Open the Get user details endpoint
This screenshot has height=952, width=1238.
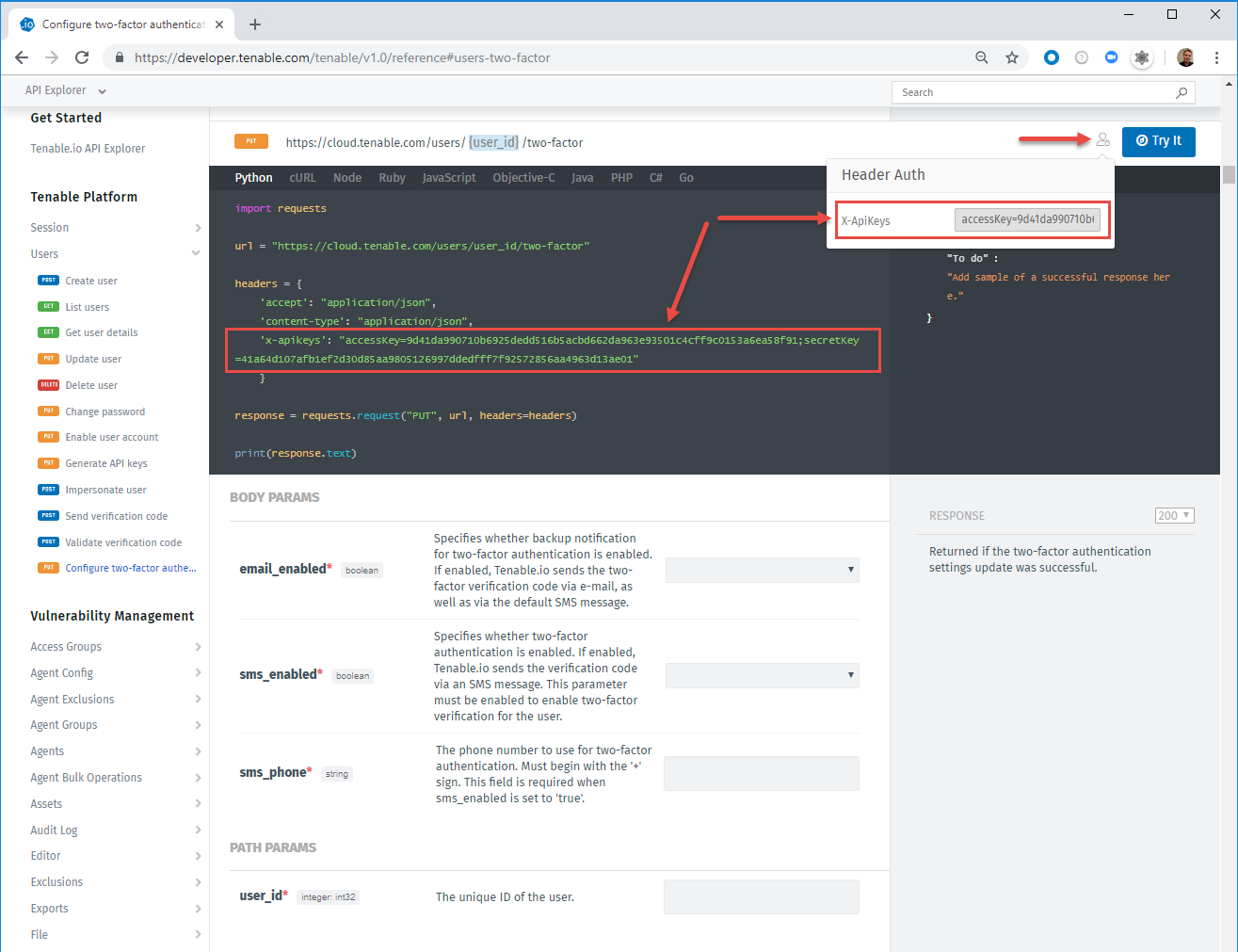click(101, 332)
